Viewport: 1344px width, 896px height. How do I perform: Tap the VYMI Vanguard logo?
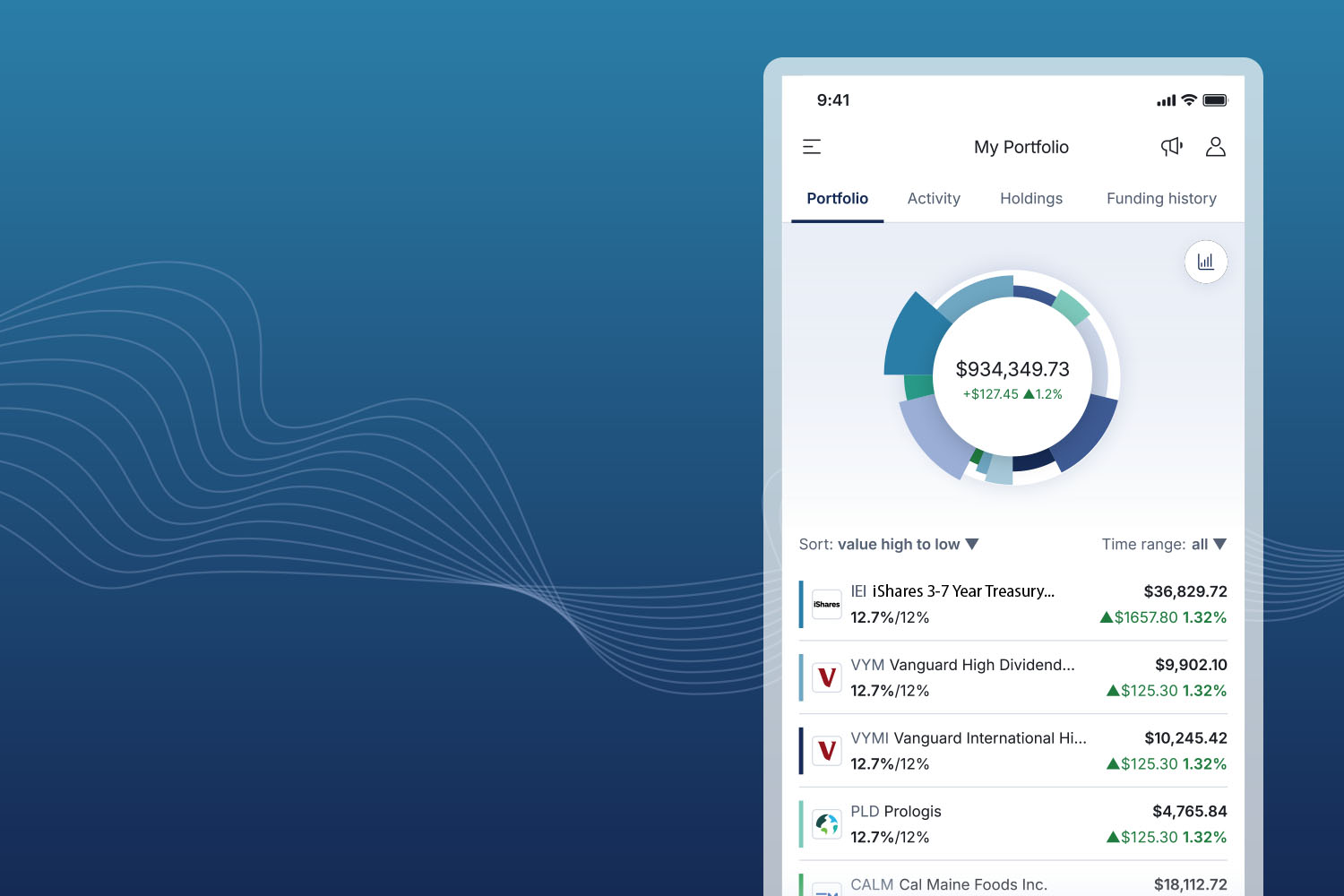click(x=826, y=751)
